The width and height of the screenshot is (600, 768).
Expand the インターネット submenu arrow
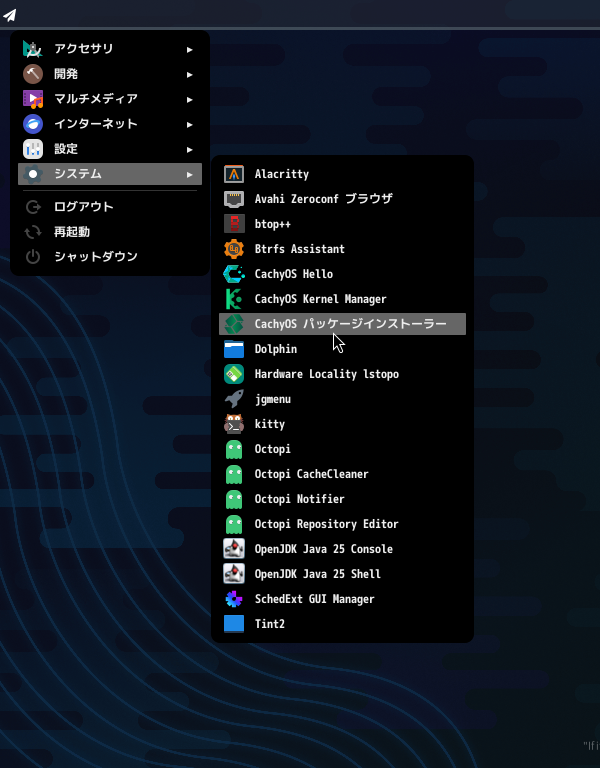[x=190, y=124]
